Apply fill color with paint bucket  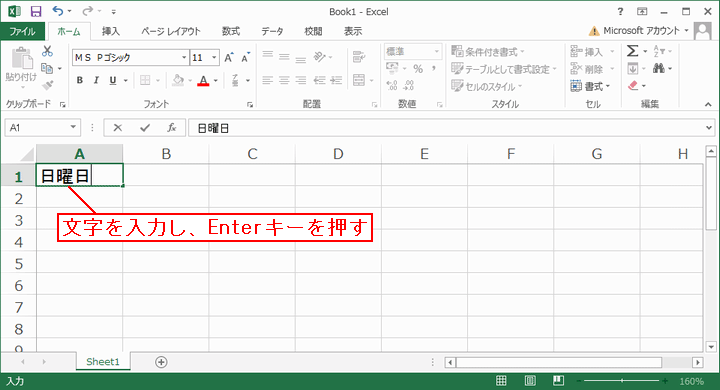[178, 80]
